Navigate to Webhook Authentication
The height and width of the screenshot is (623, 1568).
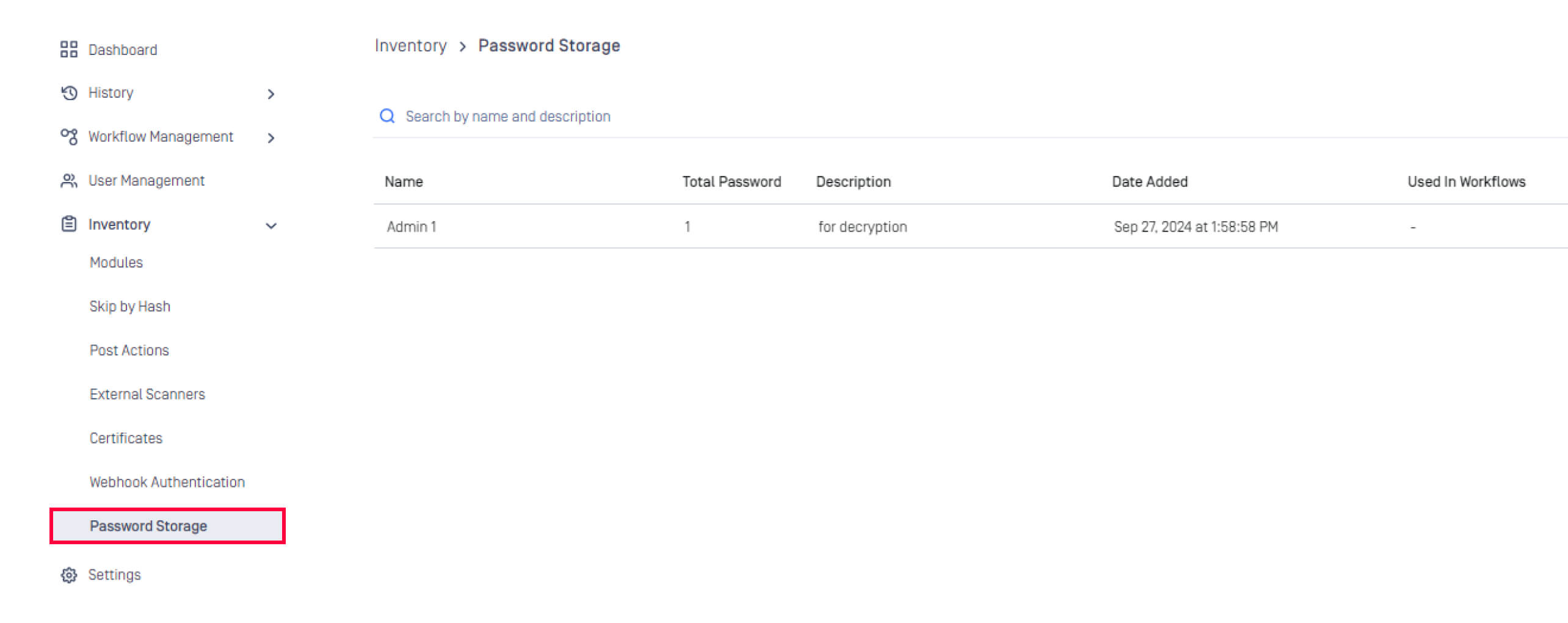[x=167, y=483]
